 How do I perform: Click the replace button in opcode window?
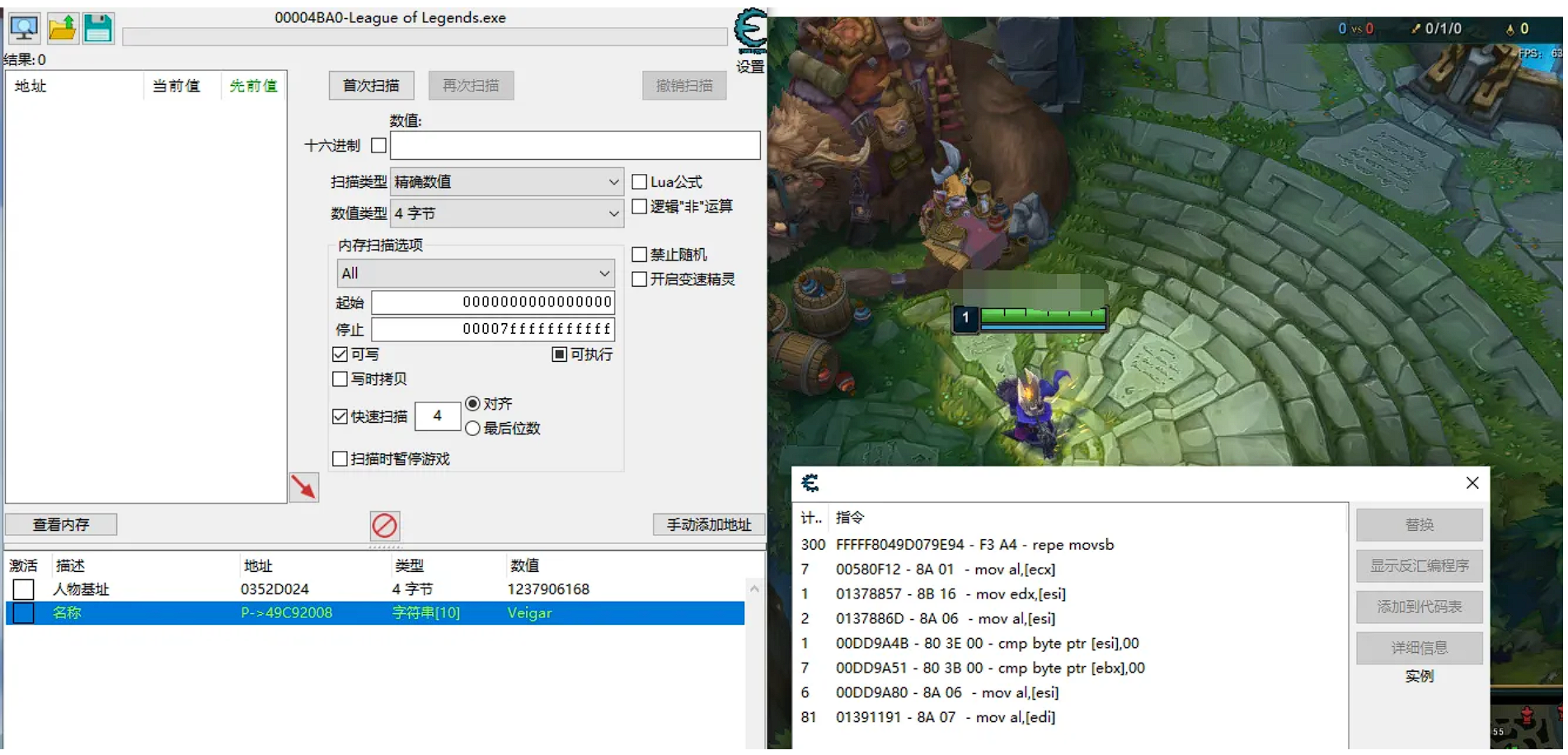pos(1420,525)
